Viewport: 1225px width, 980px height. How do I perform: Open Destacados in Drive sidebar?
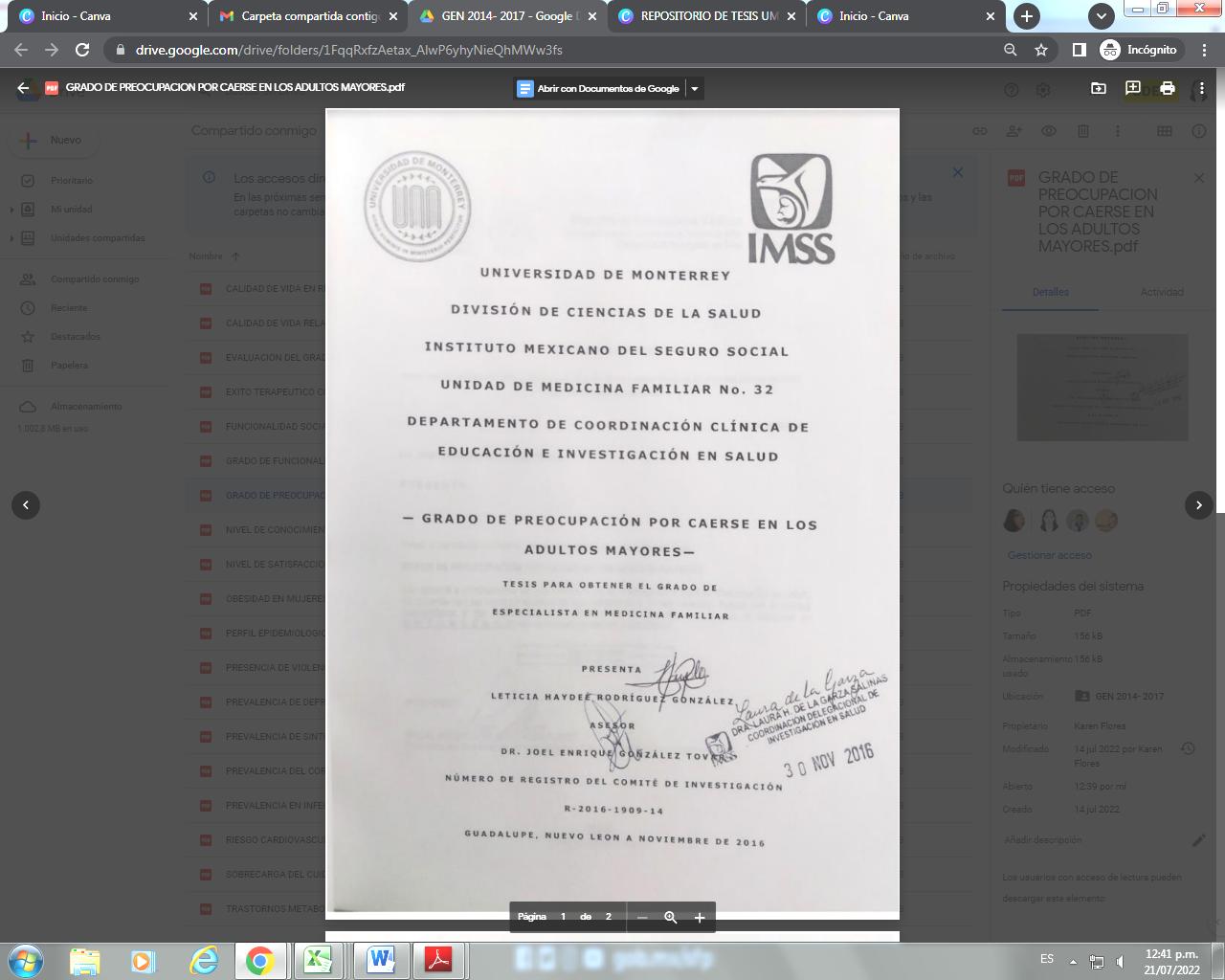click(75, 337)
